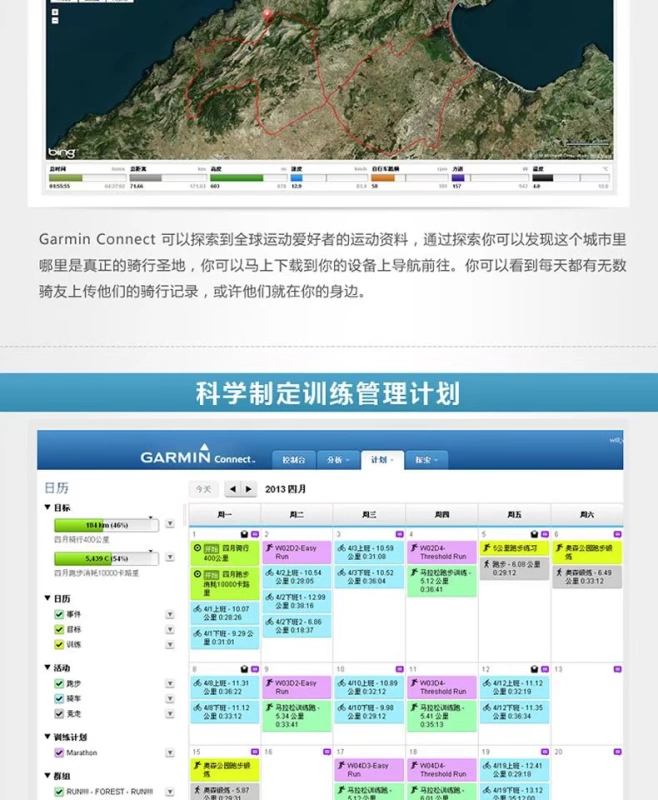658x800 pixels.
Task: Open the purple note icon on day 8
Action: click(x=255, y=669)
